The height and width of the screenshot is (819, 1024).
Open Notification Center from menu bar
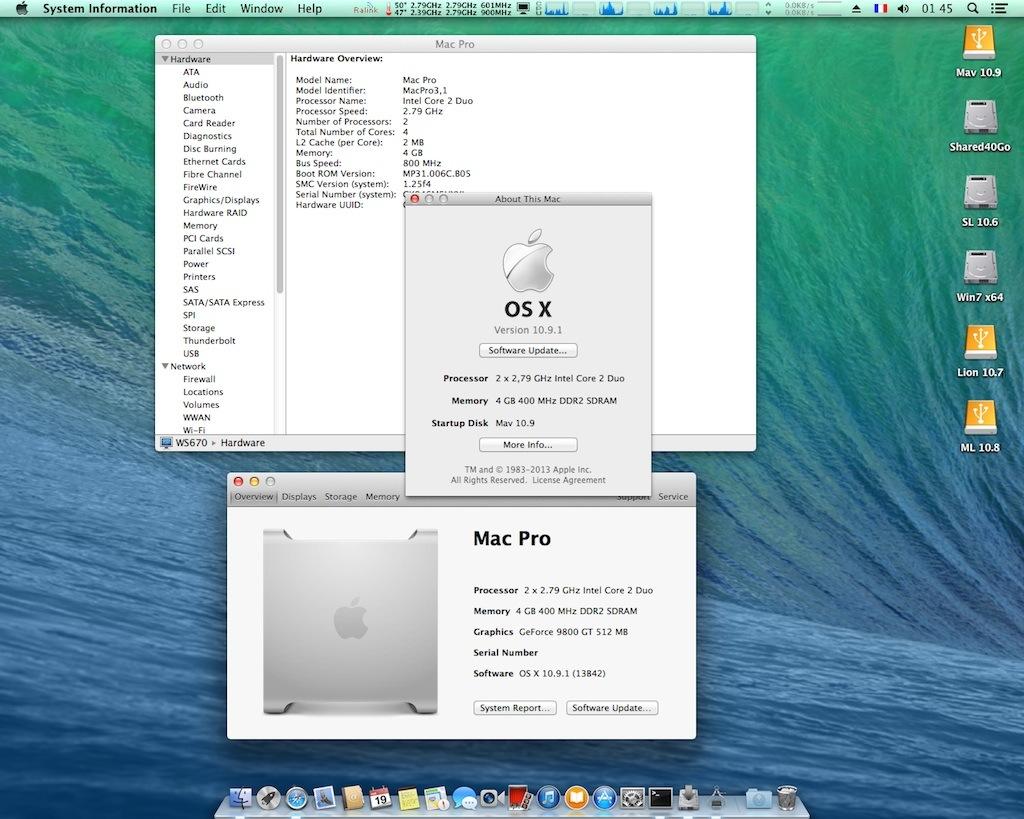[x=999, y=8]
